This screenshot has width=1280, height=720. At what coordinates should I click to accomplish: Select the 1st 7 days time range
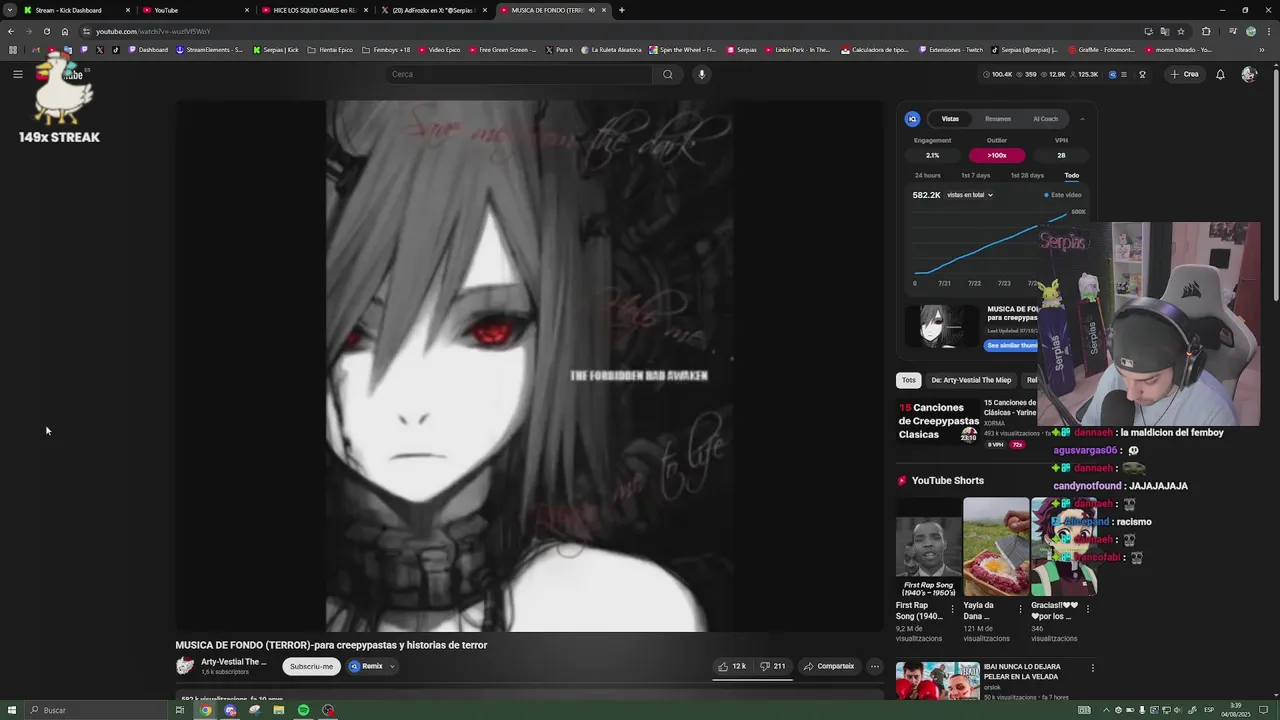point(975,175)
